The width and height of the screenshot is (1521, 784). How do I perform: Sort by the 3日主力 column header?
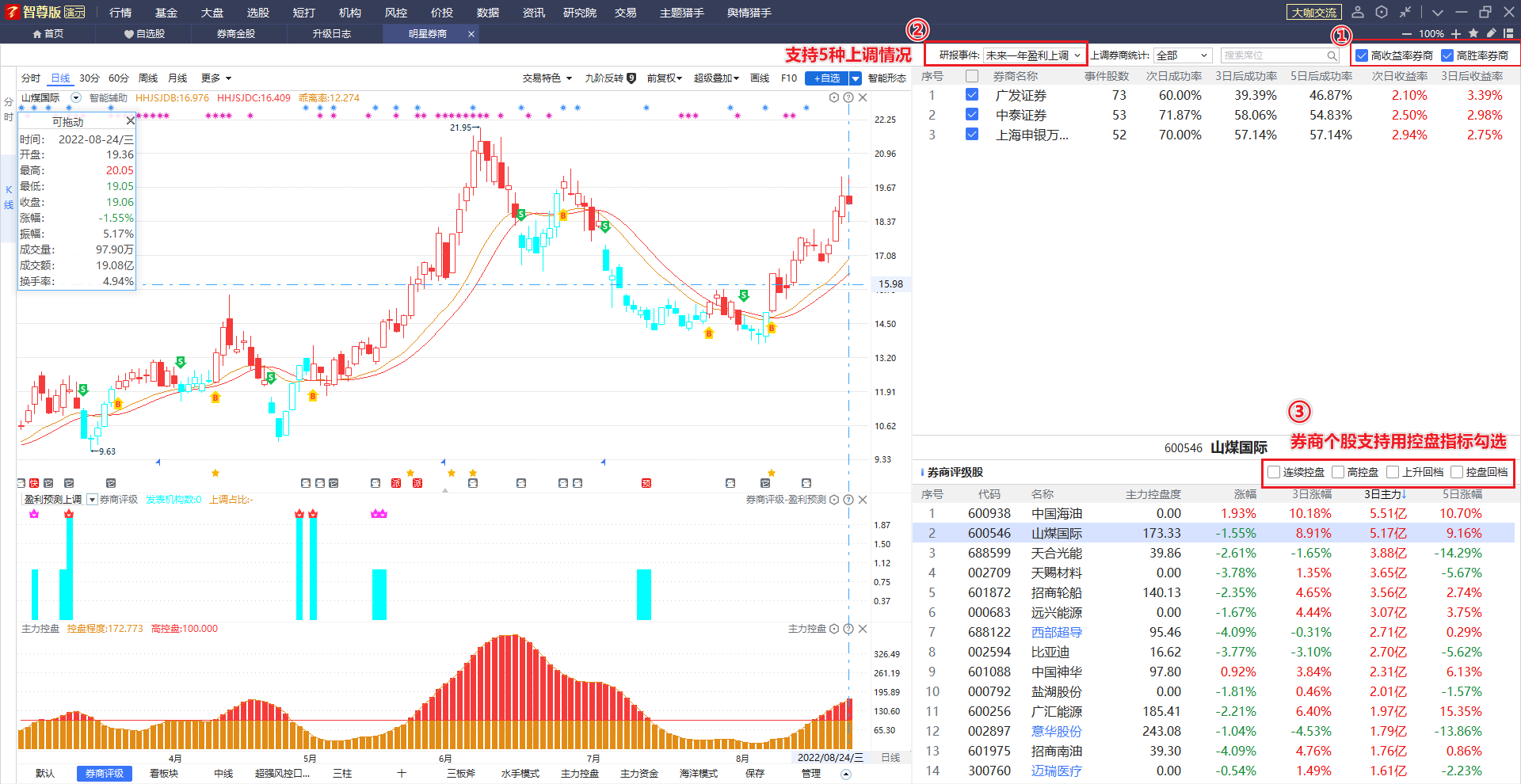[x=1385, y=494]
